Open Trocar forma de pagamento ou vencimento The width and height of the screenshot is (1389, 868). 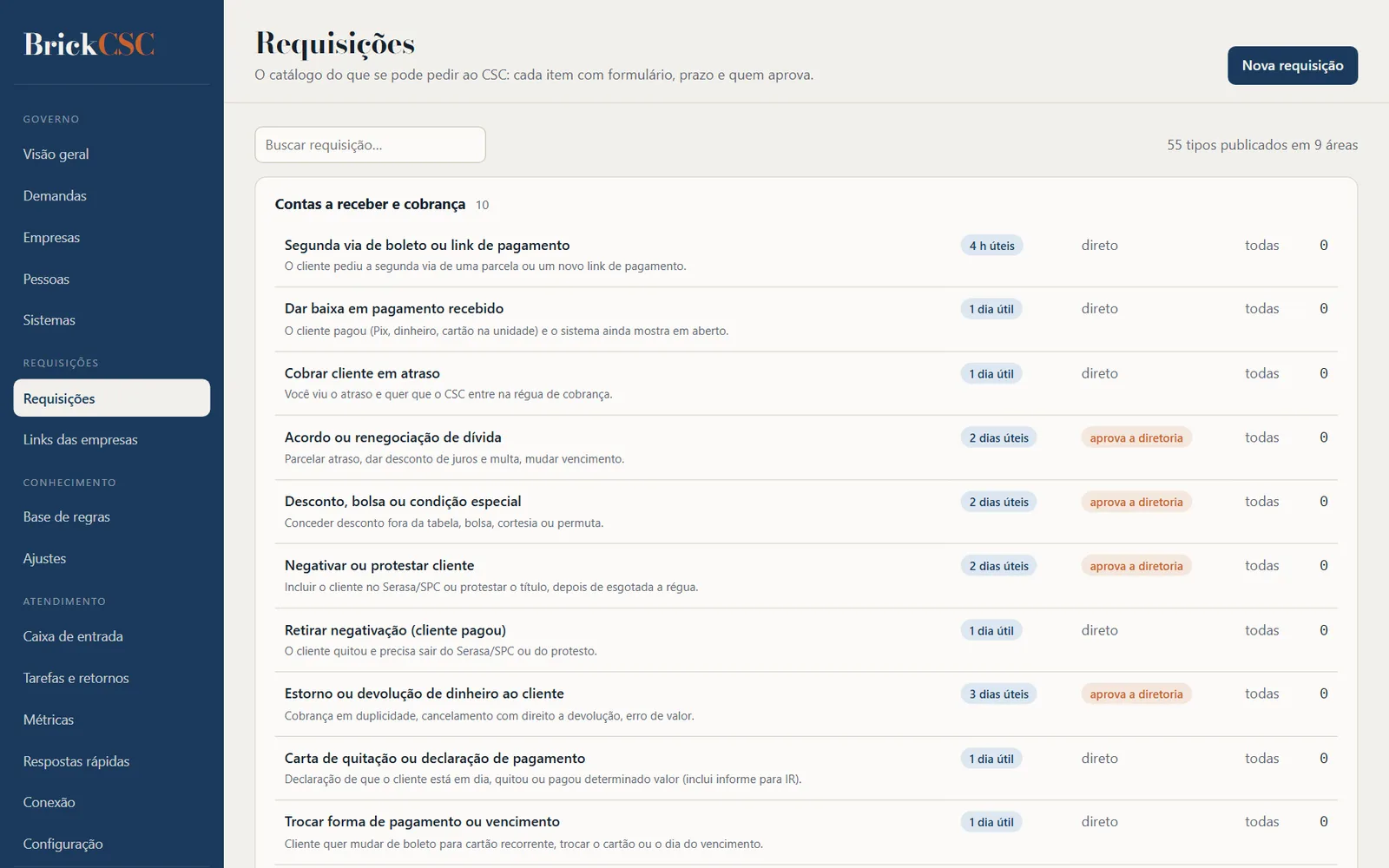pos(806,832)
